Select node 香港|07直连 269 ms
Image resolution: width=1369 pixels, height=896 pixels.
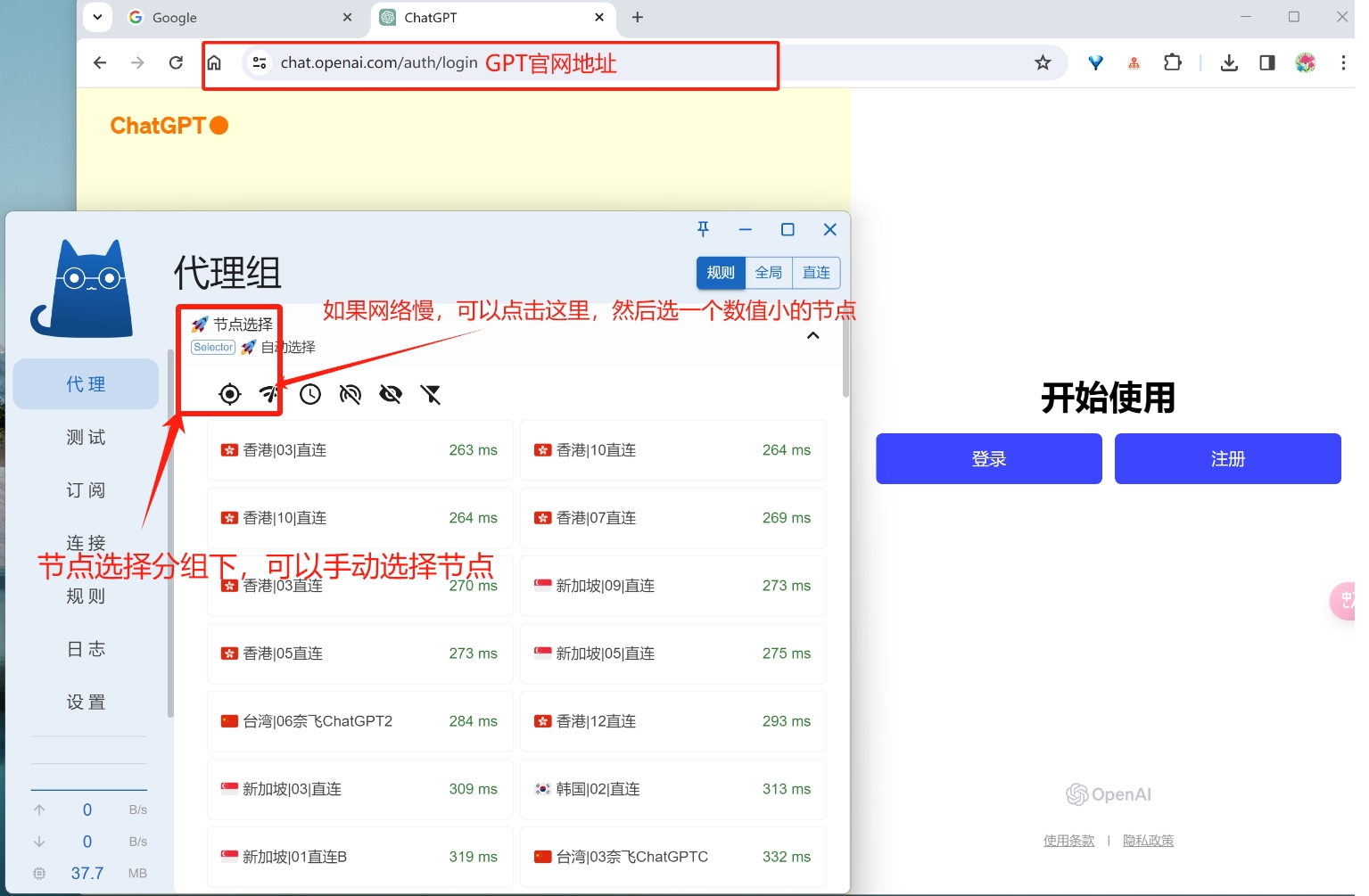pyautogui.click(x=673, y=518)
